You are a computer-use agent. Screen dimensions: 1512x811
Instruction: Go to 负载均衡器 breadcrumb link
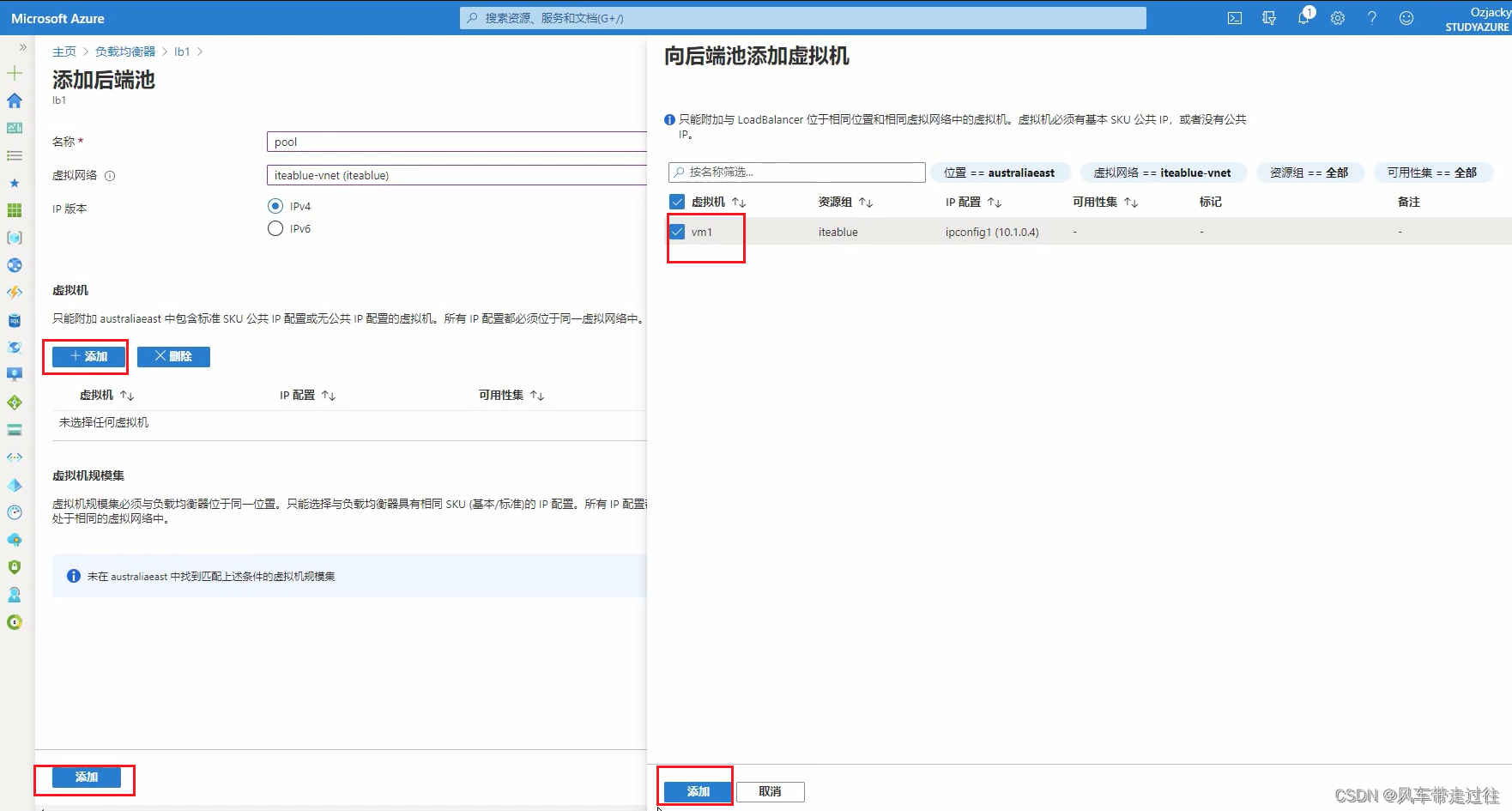(125, 51)
